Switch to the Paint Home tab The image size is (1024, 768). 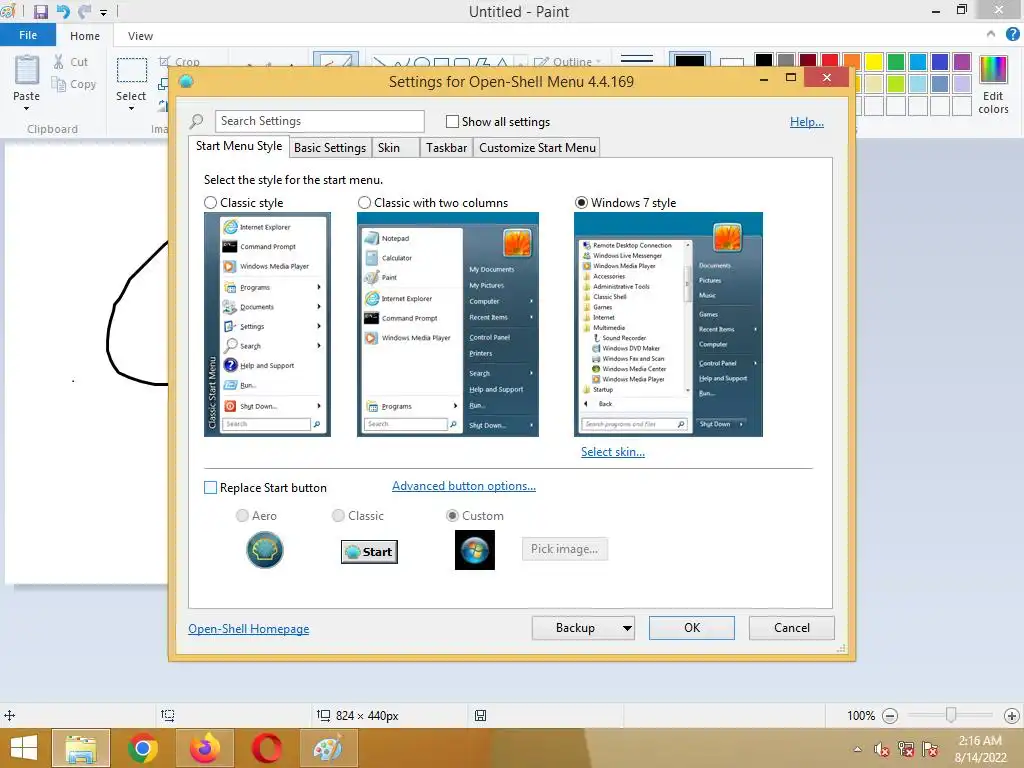(85, 36)
